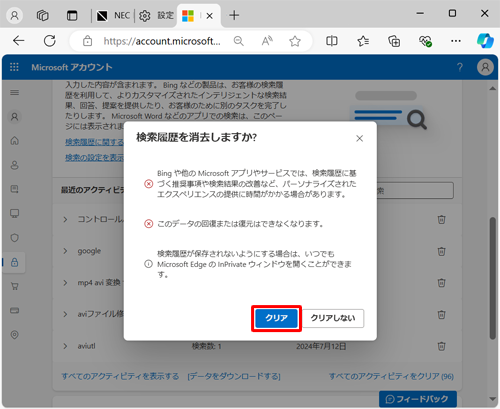Delete the aviutl activity with trash icon
Viewport: 500px width, 409px height.
pyautogui.click(x=441, y=346)
